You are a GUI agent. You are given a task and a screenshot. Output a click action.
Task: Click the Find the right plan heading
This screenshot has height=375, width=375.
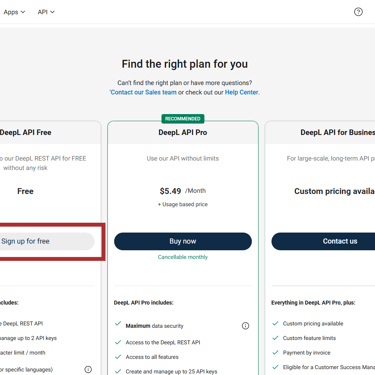pyautogui.click(x=185, y=64)
